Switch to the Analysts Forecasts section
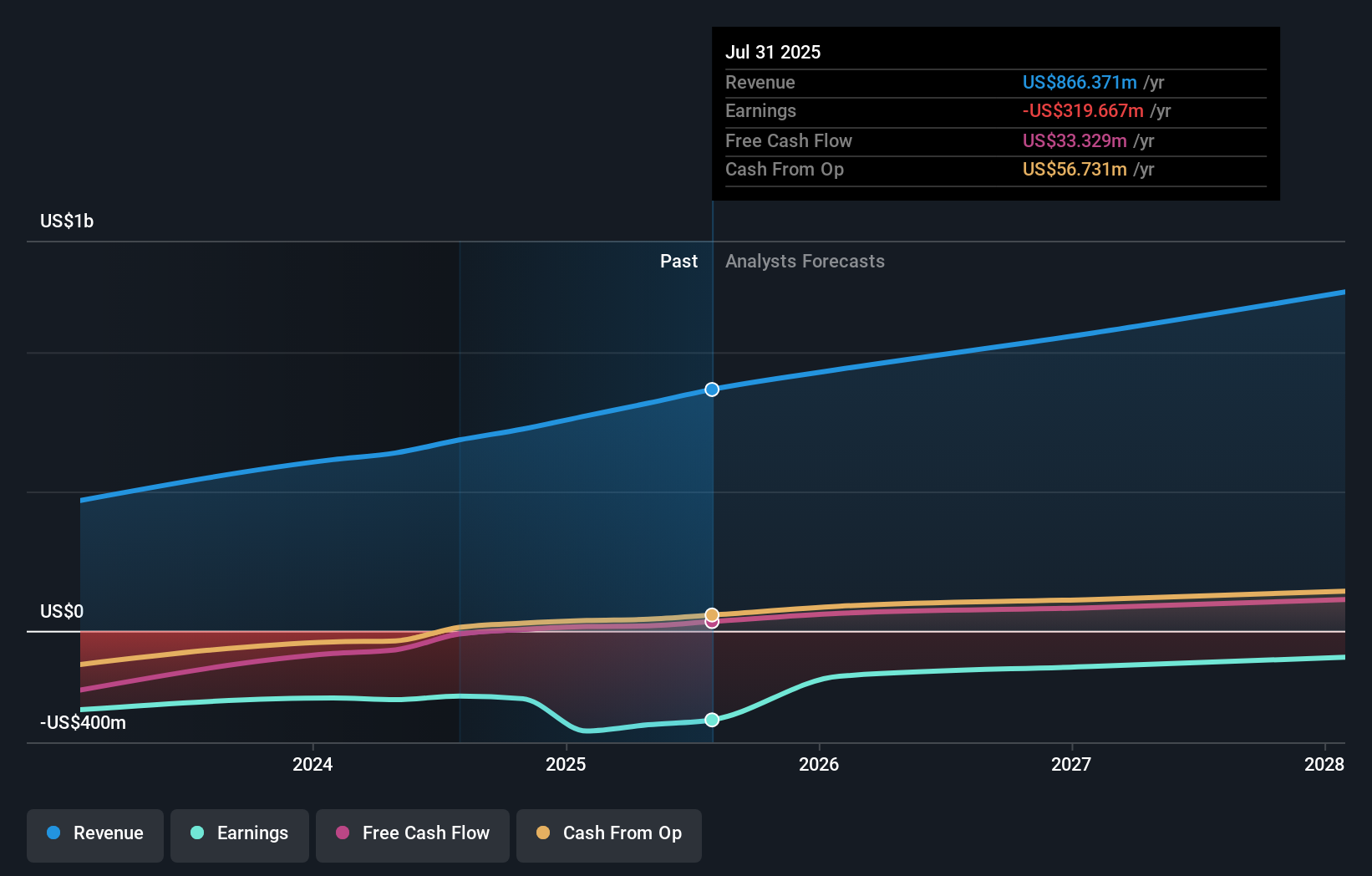The image size is (1372, 876). click(x=805, y=261)
